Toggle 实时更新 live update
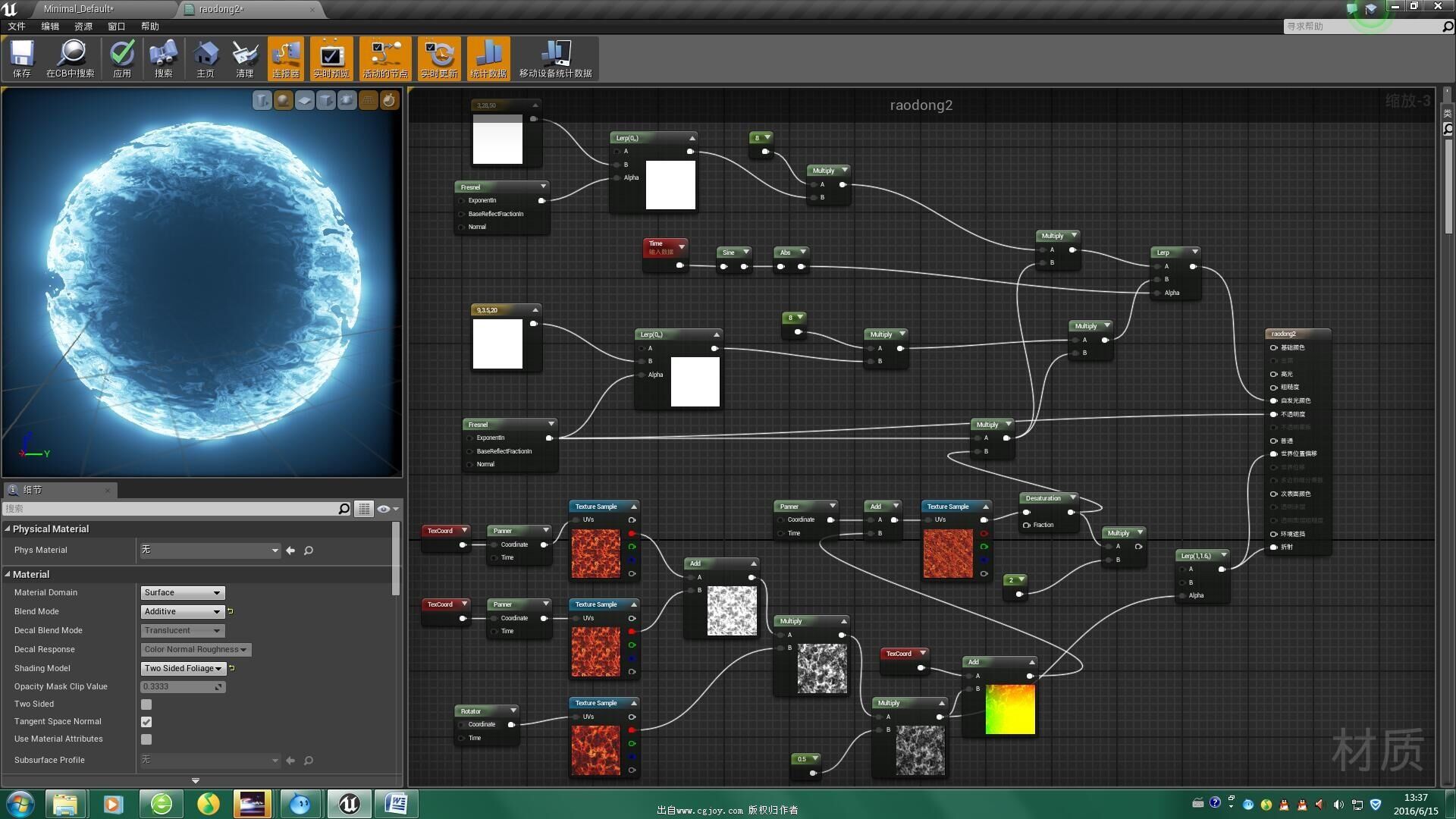 [x=439, y=58]
